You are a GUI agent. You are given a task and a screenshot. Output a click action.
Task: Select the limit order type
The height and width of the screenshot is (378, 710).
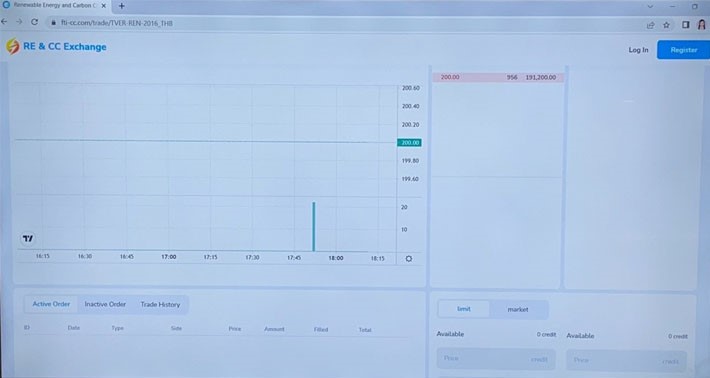464,309
